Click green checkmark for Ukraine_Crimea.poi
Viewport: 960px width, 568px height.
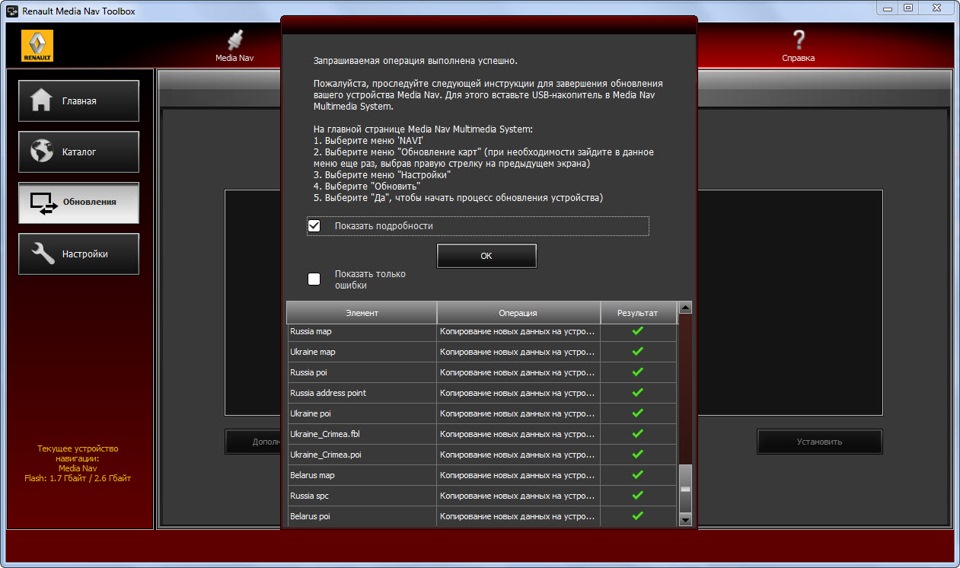[637, 454]
